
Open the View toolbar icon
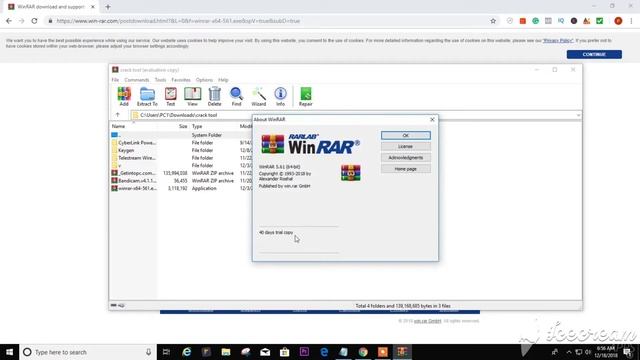pos(192,97)
